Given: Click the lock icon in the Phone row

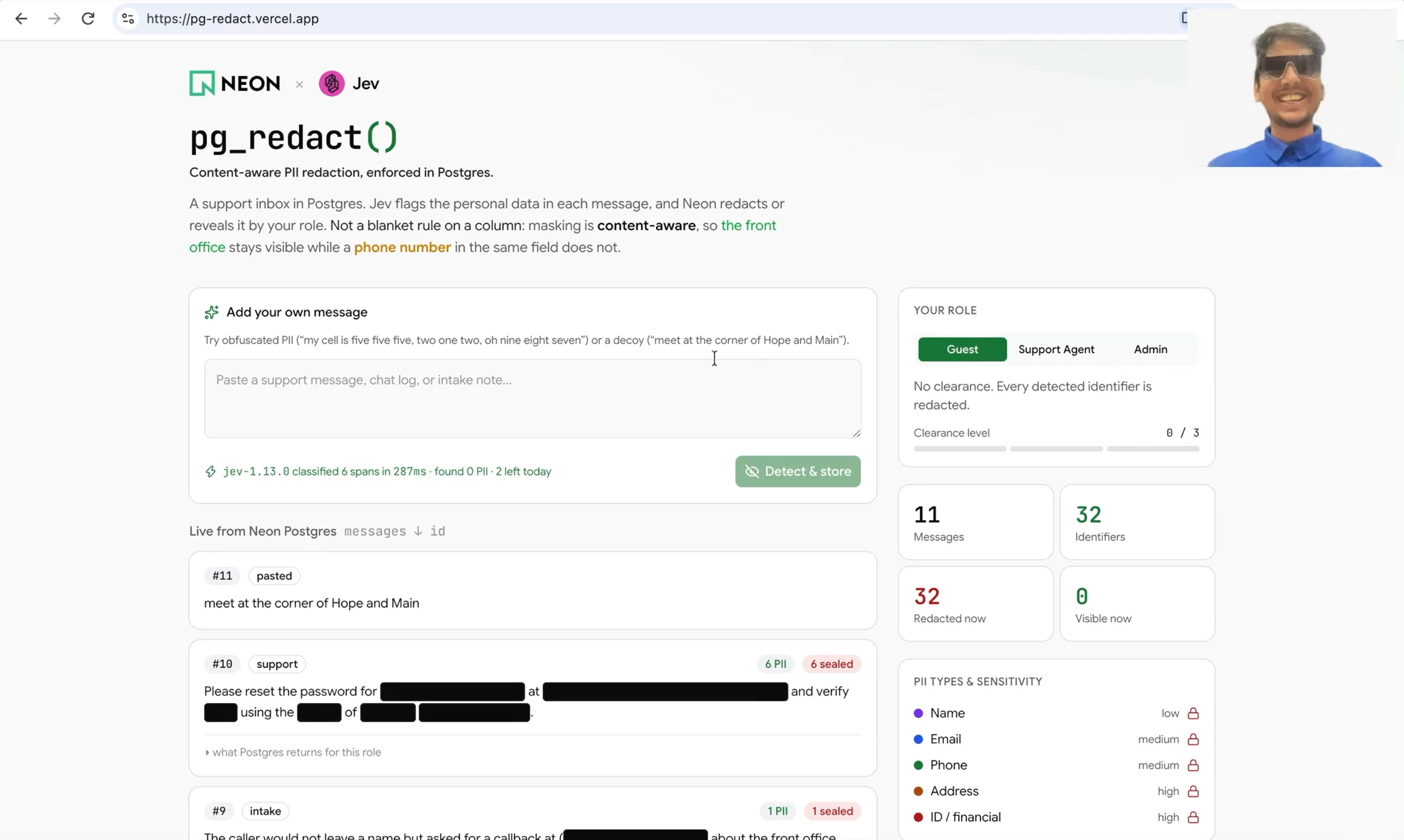Looking at the screenshot, I should coord(1193,765).
